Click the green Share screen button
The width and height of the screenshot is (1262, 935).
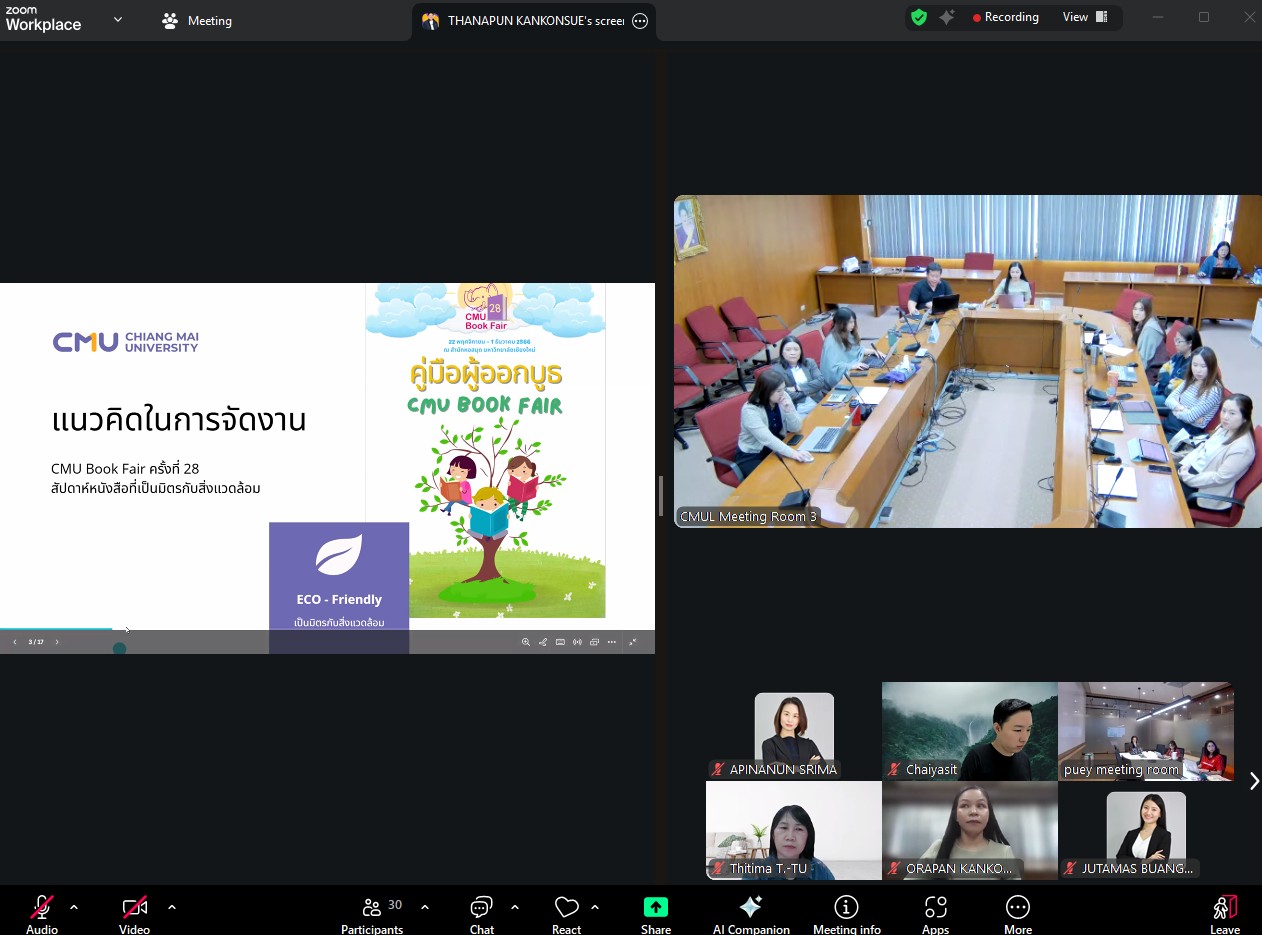click(x=656, y=914)
